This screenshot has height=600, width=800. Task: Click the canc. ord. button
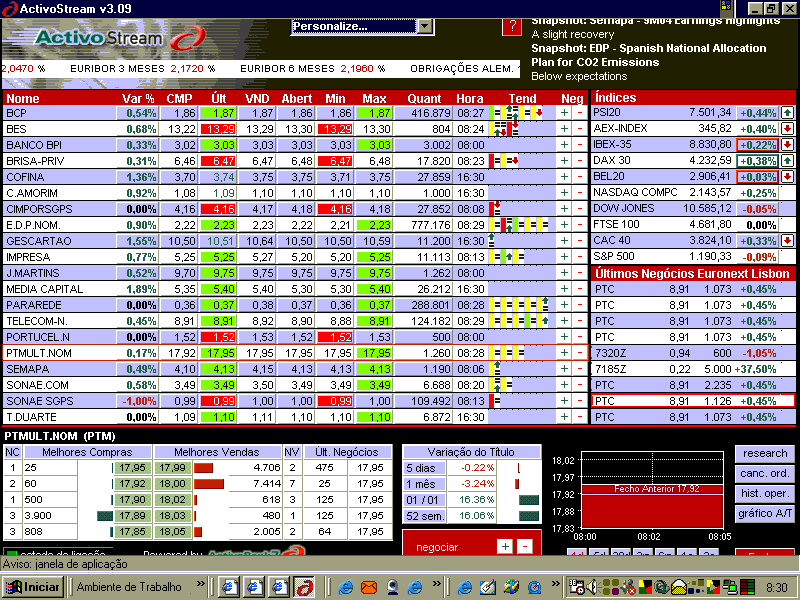click(764, 473)
